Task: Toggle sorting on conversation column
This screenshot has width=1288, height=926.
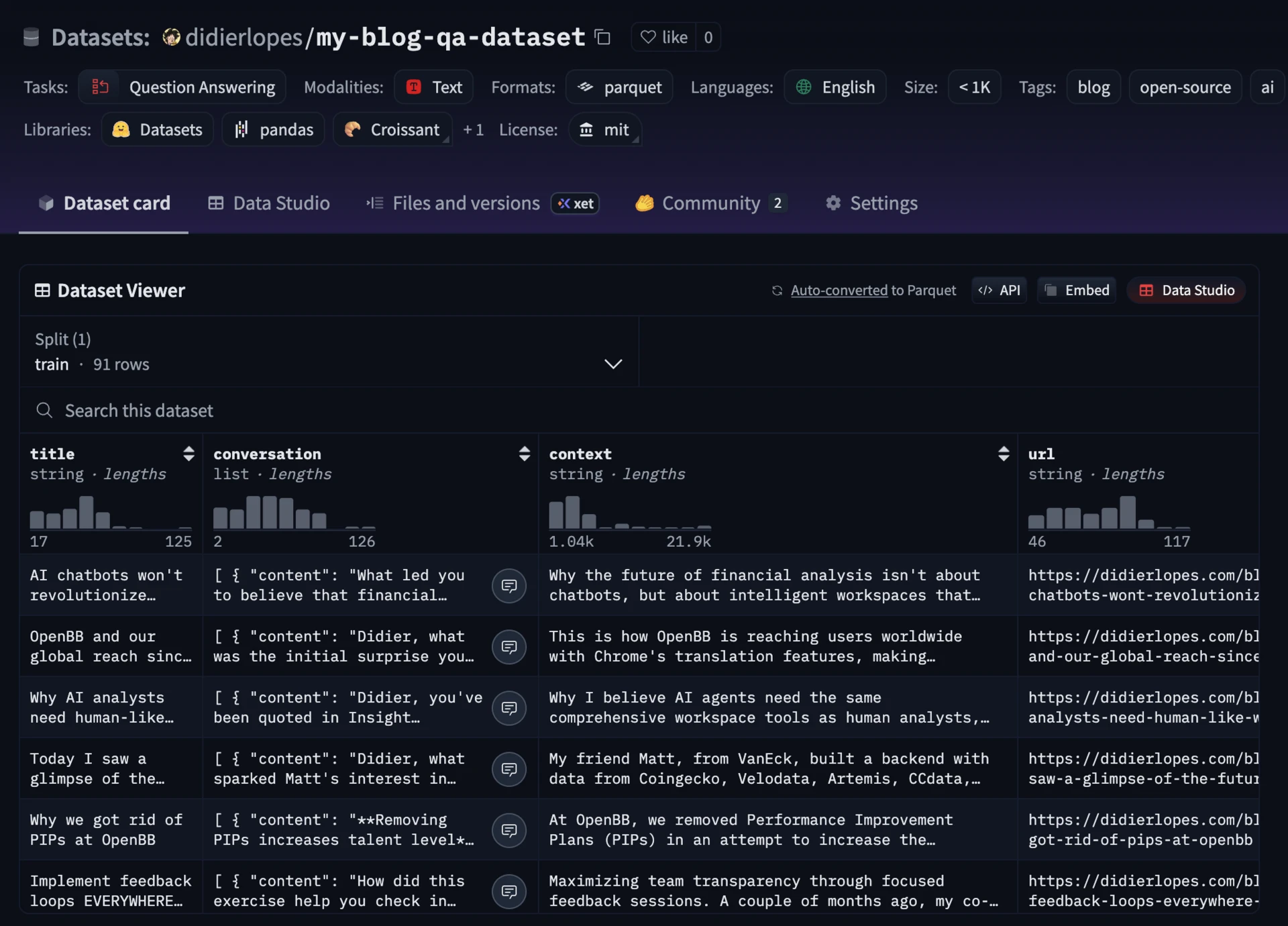Action: 524,454
